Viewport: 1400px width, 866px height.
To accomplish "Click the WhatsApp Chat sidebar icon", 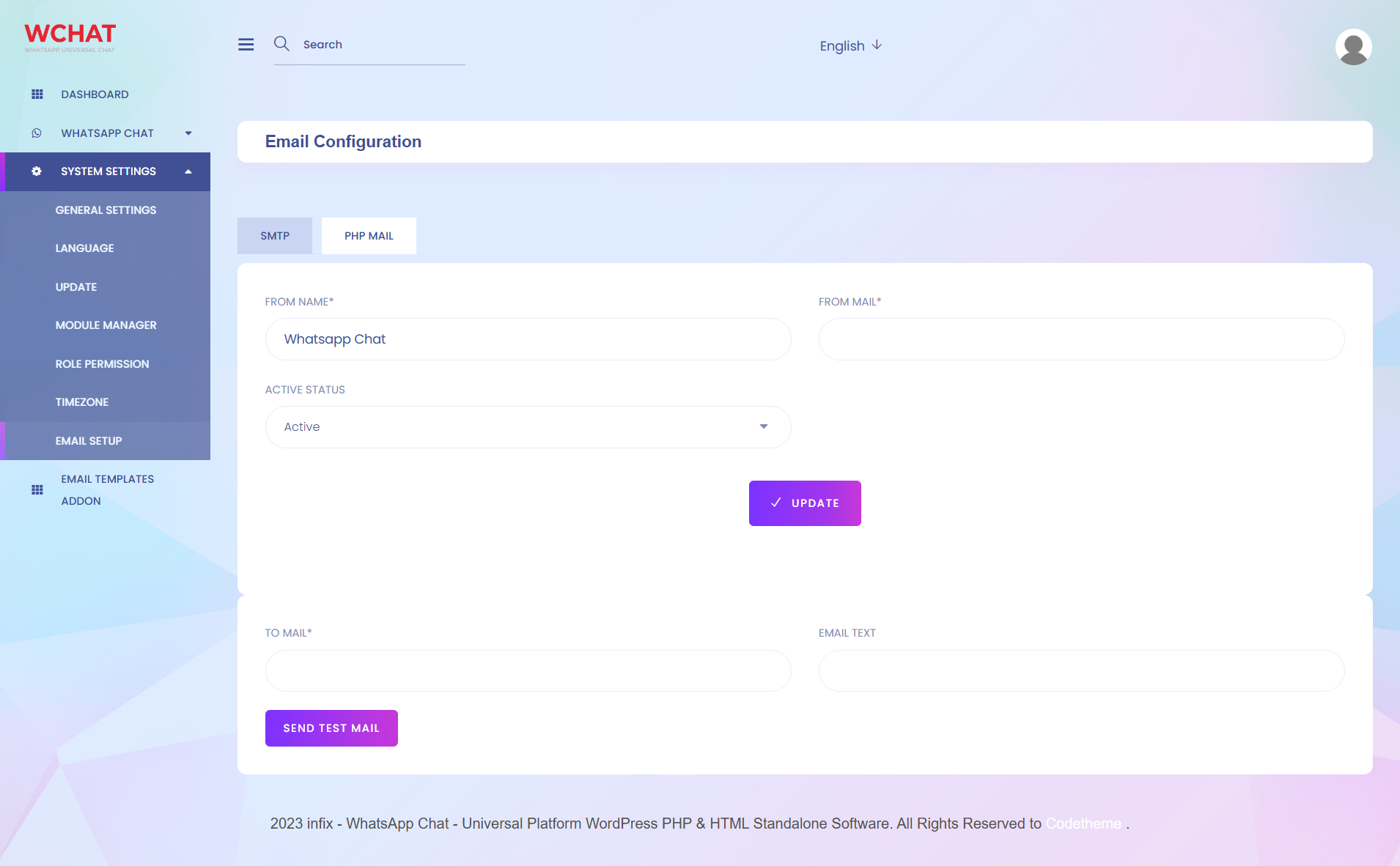I will 37,133.
